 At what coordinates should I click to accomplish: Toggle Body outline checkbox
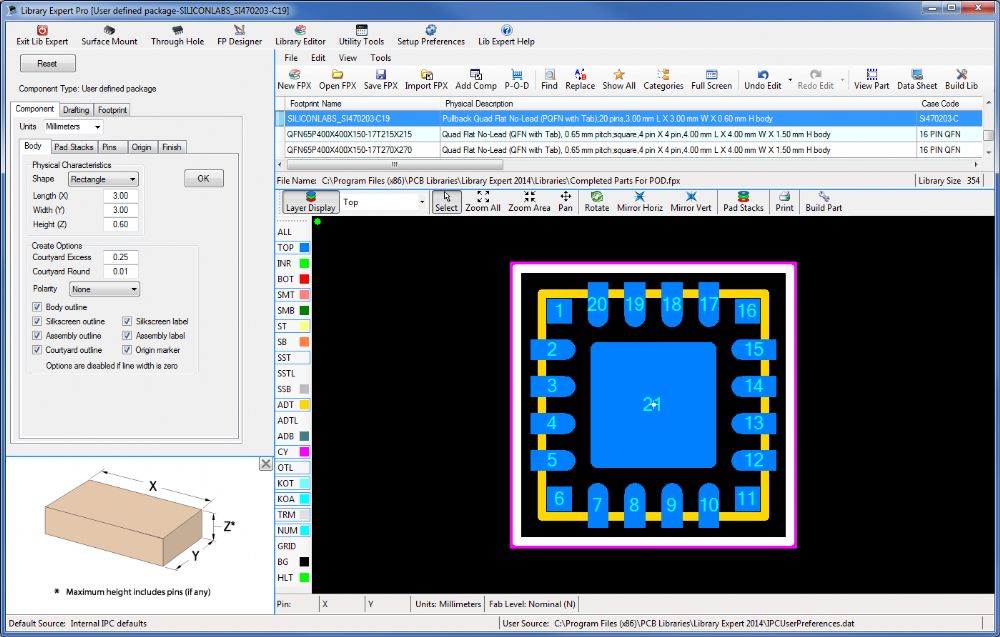click(37, 307)
